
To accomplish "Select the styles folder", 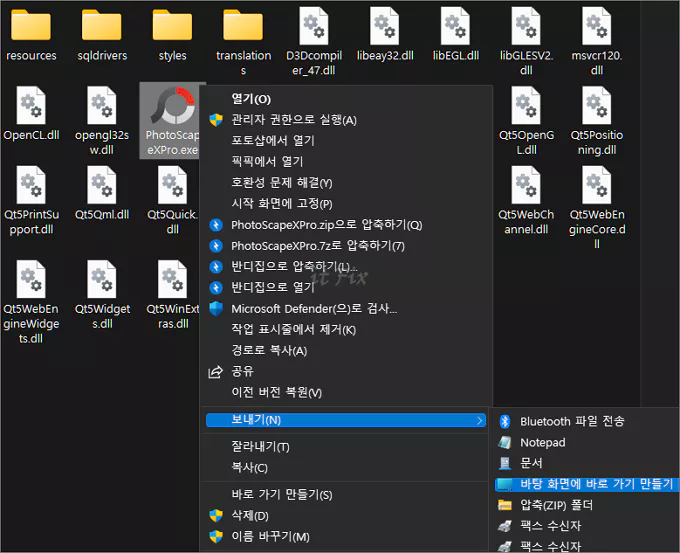I will (x=172, y=36).
